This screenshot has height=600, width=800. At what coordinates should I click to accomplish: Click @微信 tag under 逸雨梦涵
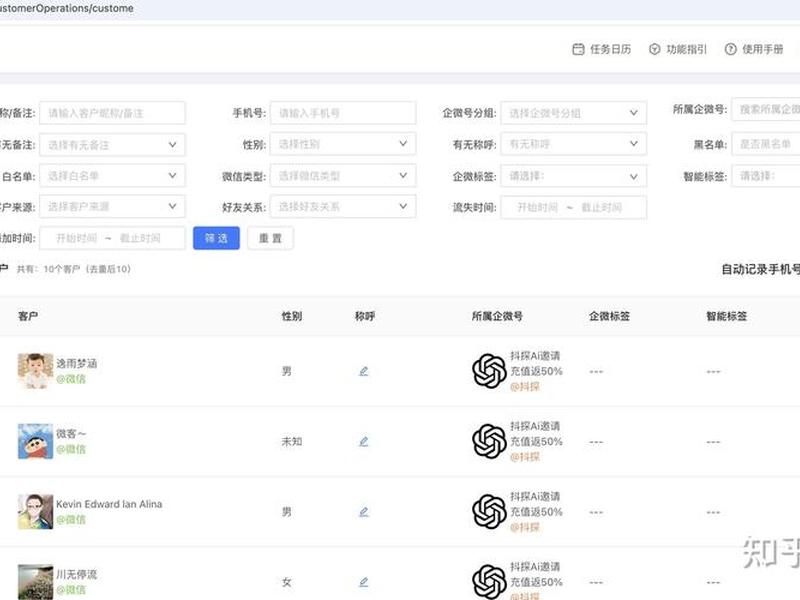click(x=71, y=379)
